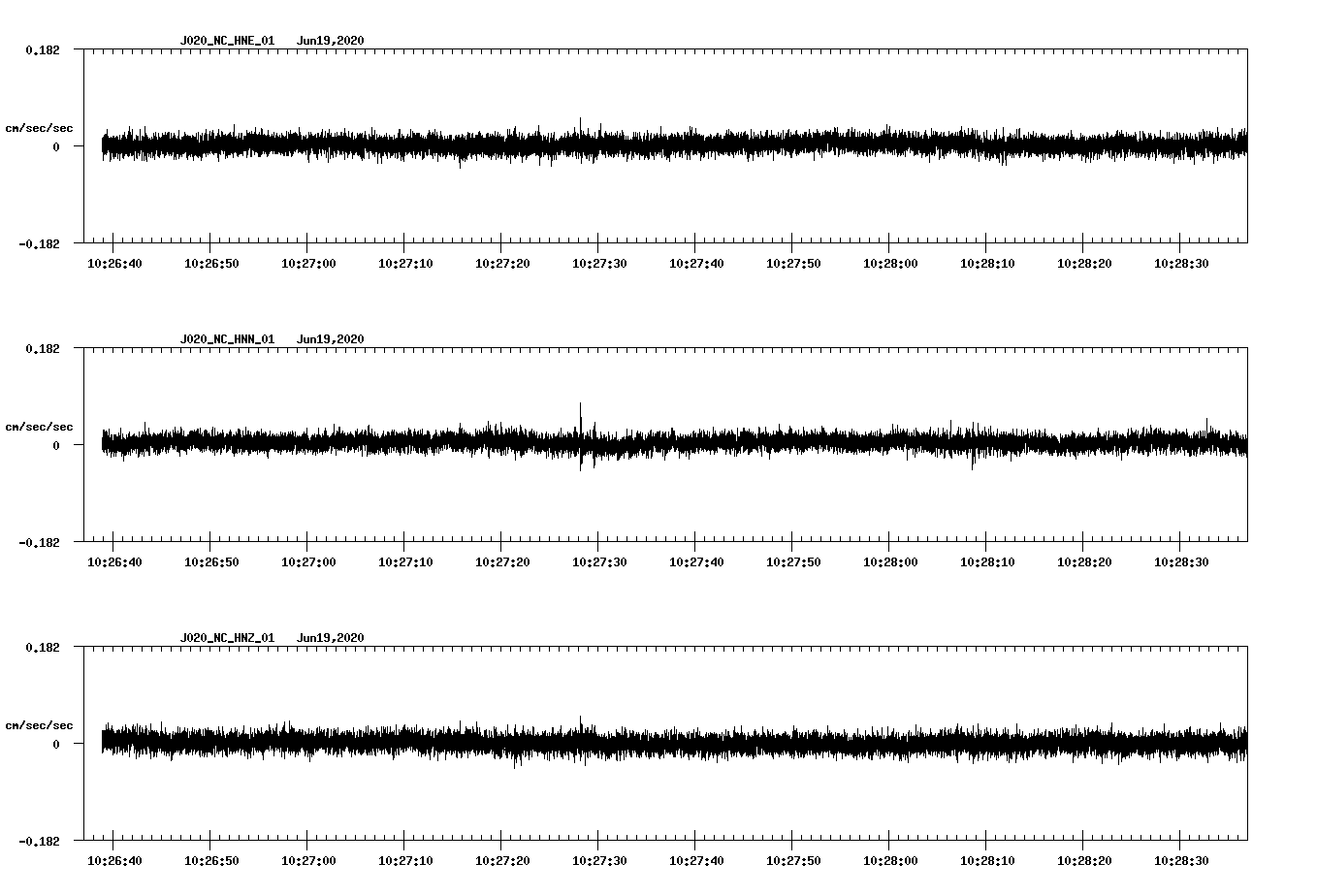Click the 10:28:00 time label under HNE plot
Image resolution: width=1317 pixels, height=896 pixels.
tap(890, 264)
